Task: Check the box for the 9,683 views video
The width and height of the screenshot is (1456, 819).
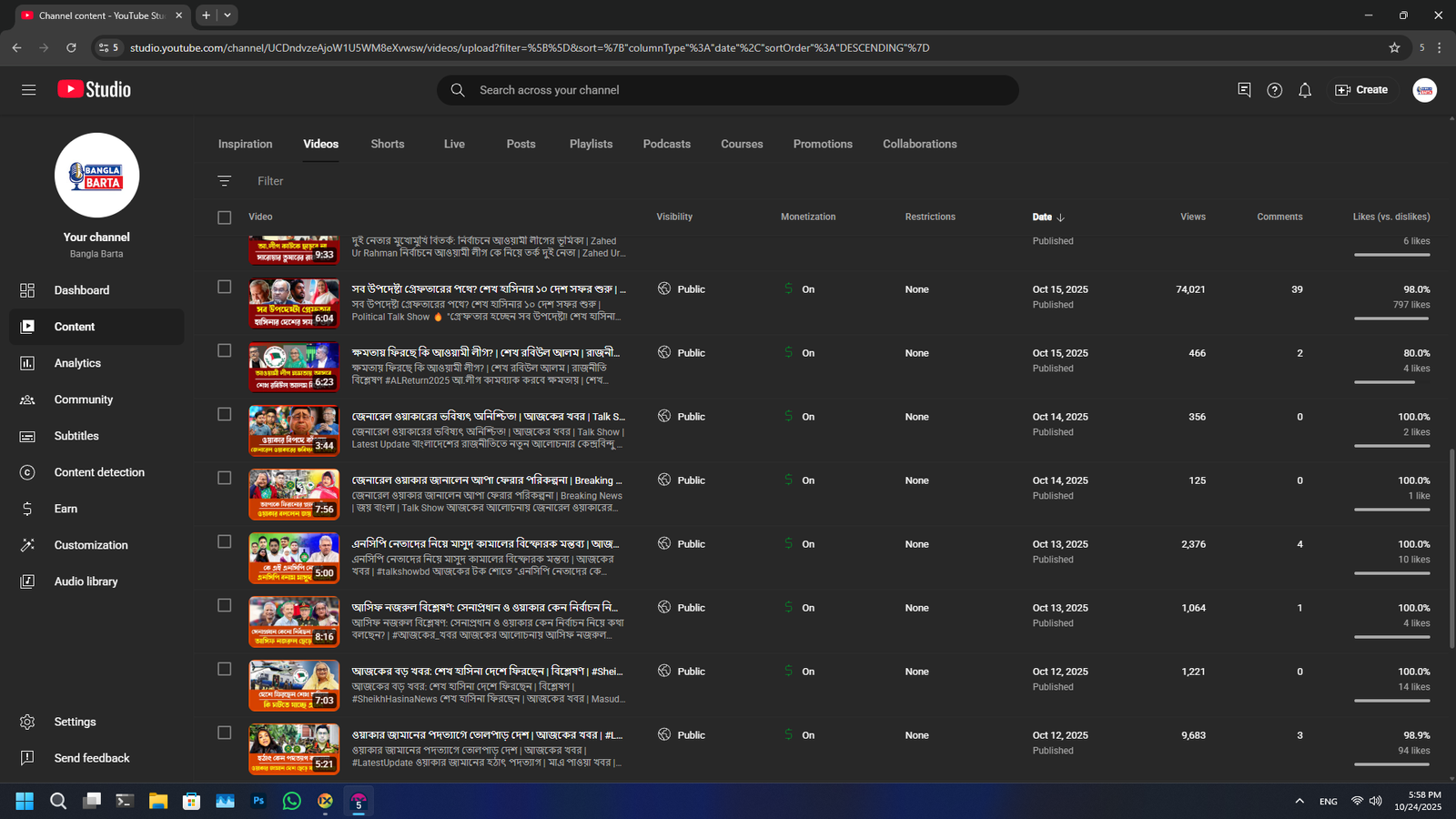Action: tap(225, 733)
